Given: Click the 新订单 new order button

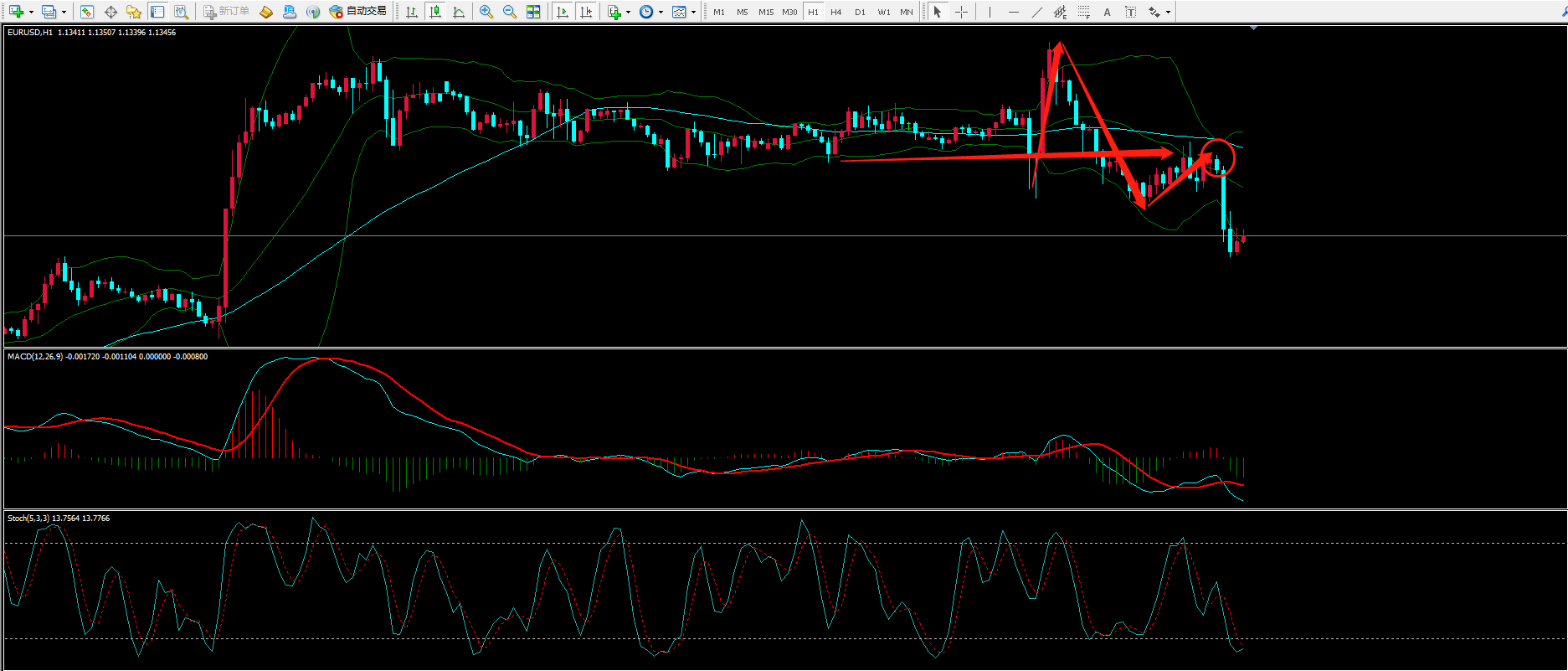Looking at the screenshot, I should 227,12.
